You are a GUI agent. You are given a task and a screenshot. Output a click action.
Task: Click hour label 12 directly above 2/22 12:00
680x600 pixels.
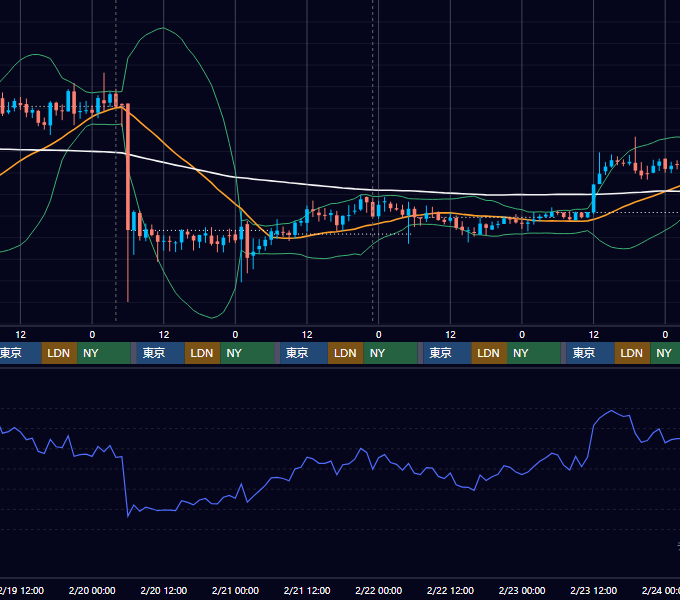pos(450,335)
